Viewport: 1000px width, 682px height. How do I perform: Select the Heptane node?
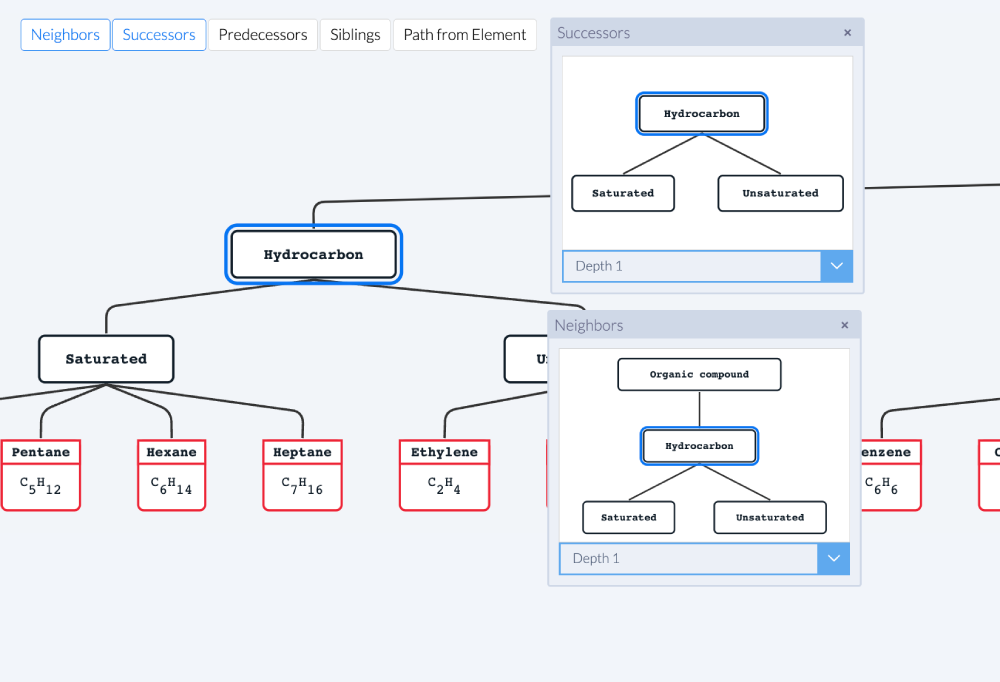click(302, 475)
